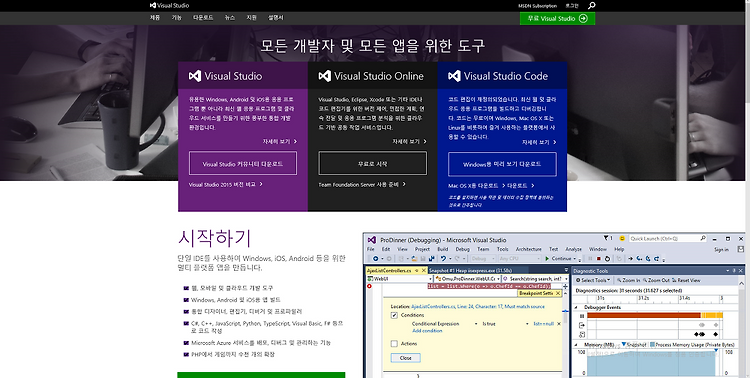Collapse the Memory (MB) graph section

576,345
